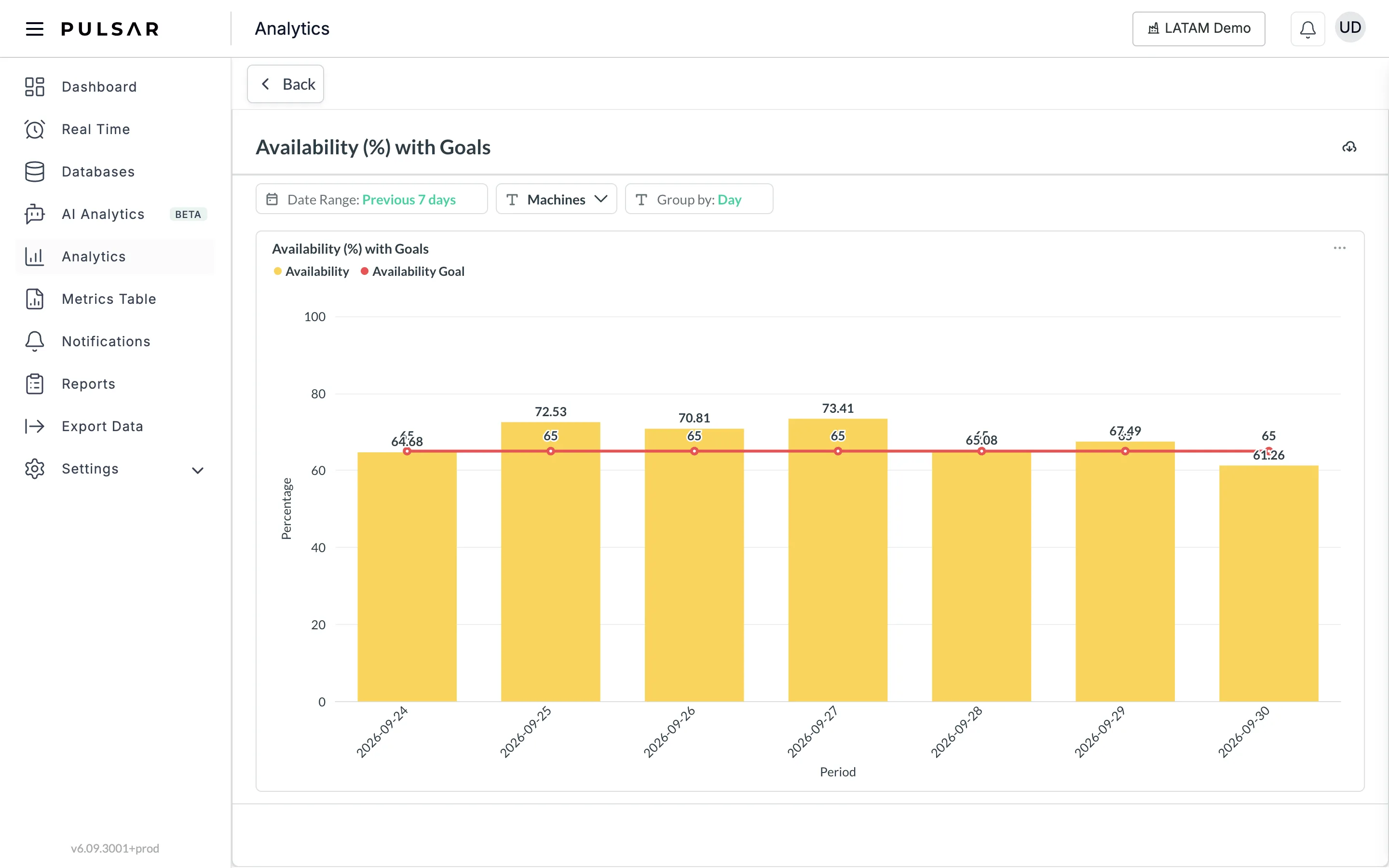
Task: Click the calendar icon in Date Range
Action: click(272, 199)
